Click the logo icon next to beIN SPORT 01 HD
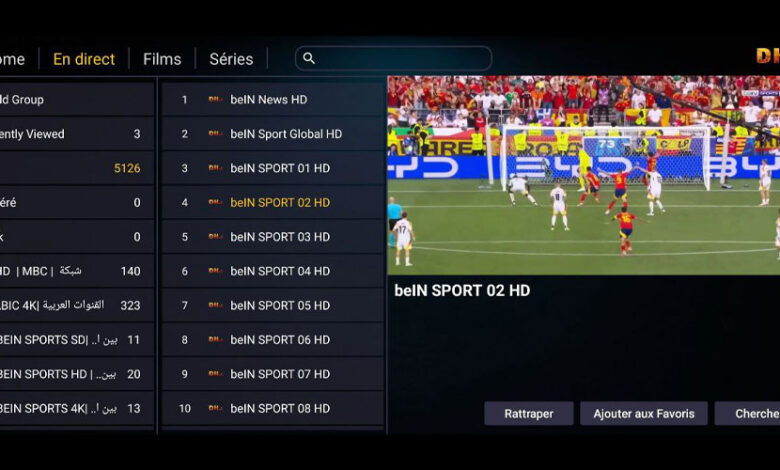780x470 pixels. tap(215, 168)
